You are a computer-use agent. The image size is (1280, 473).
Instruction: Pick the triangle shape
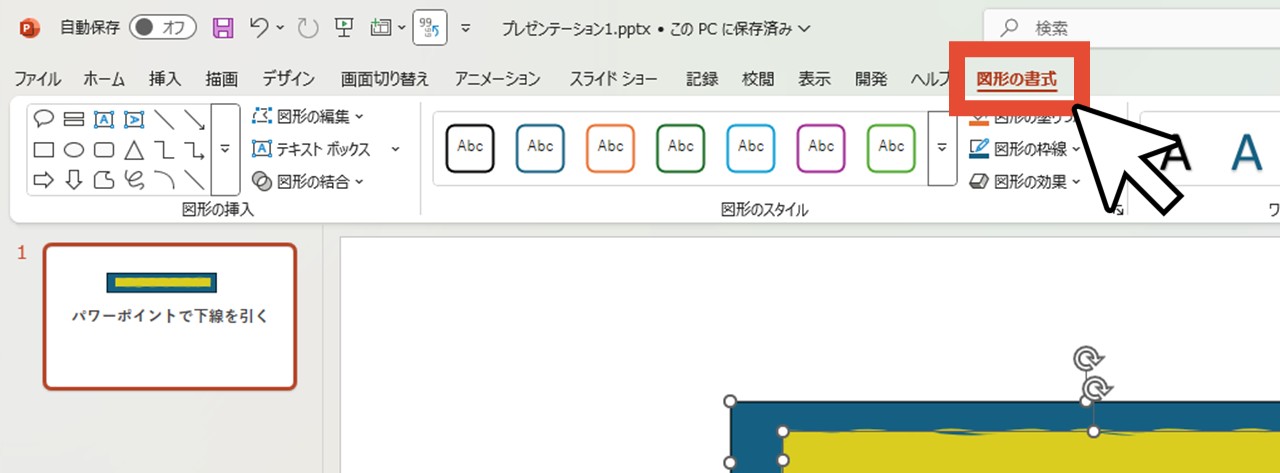pos(134,150)
